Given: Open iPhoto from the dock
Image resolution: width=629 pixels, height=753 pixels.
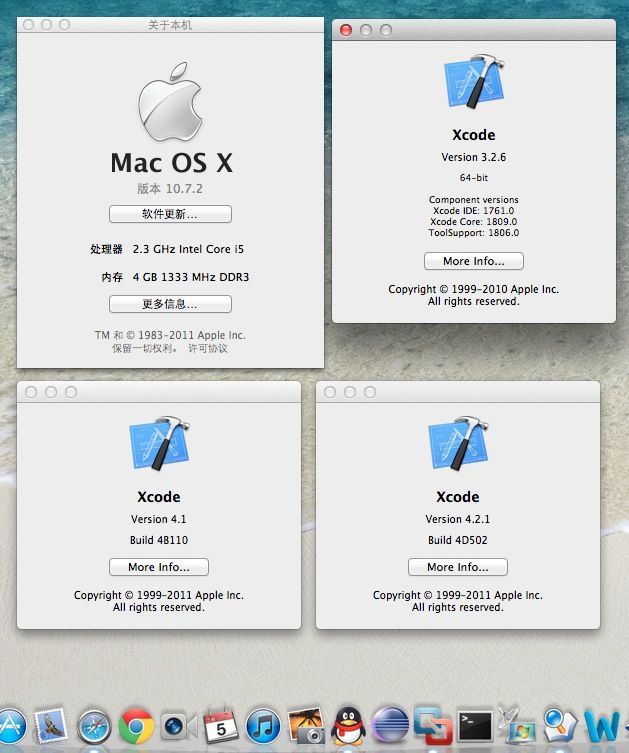Looking at the screenshot, I should pos(306,725).
